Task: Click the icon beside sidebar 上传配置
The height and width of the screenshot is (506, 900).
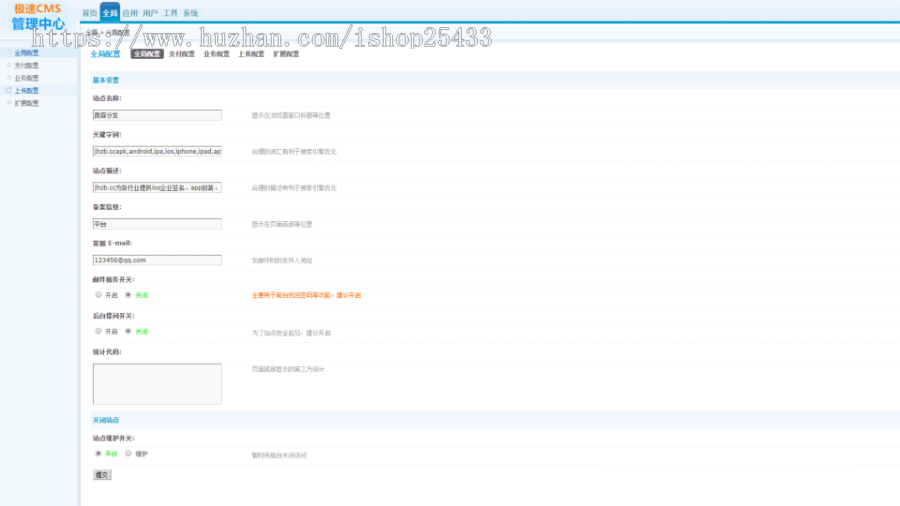Action: click(9, 90)
